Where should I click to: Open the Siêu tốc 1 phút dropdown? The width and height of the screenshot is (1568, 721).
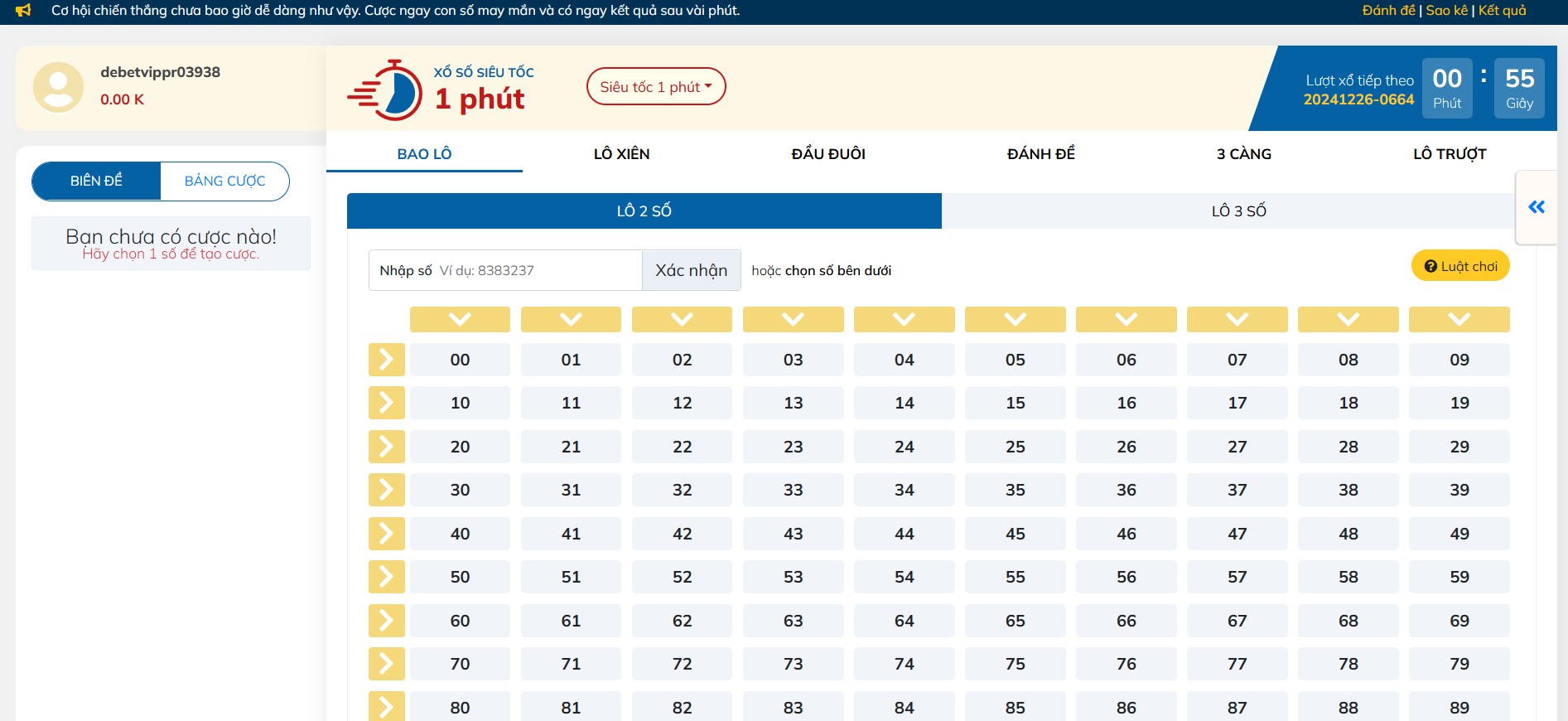pos(655,87)
